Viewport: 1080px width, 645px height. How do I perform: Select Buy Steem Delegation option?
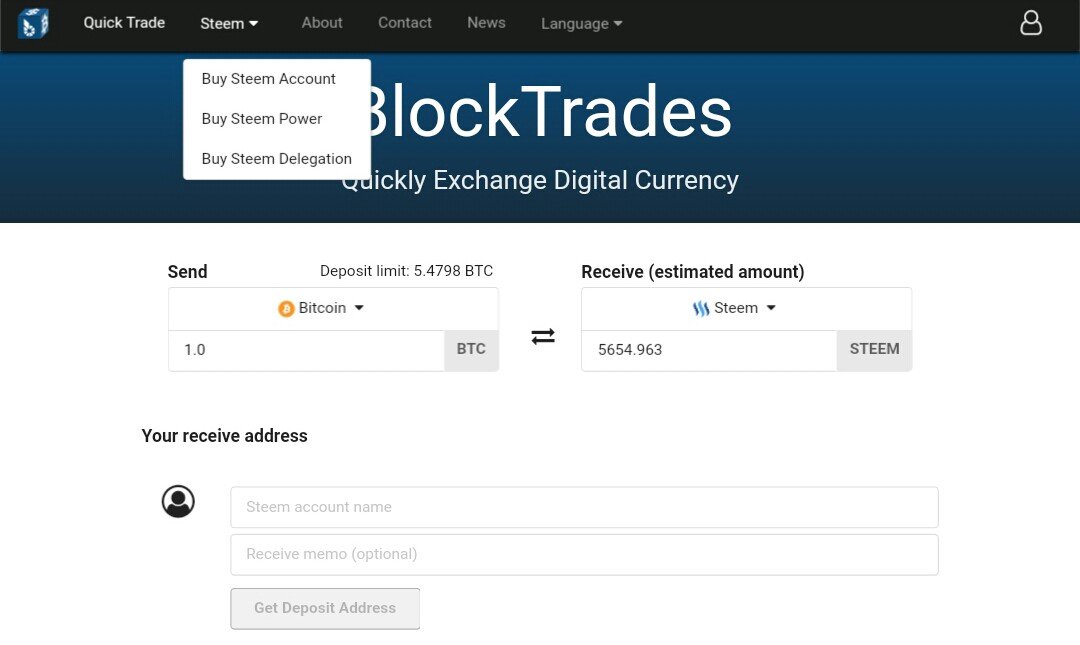tap(277, 158)
